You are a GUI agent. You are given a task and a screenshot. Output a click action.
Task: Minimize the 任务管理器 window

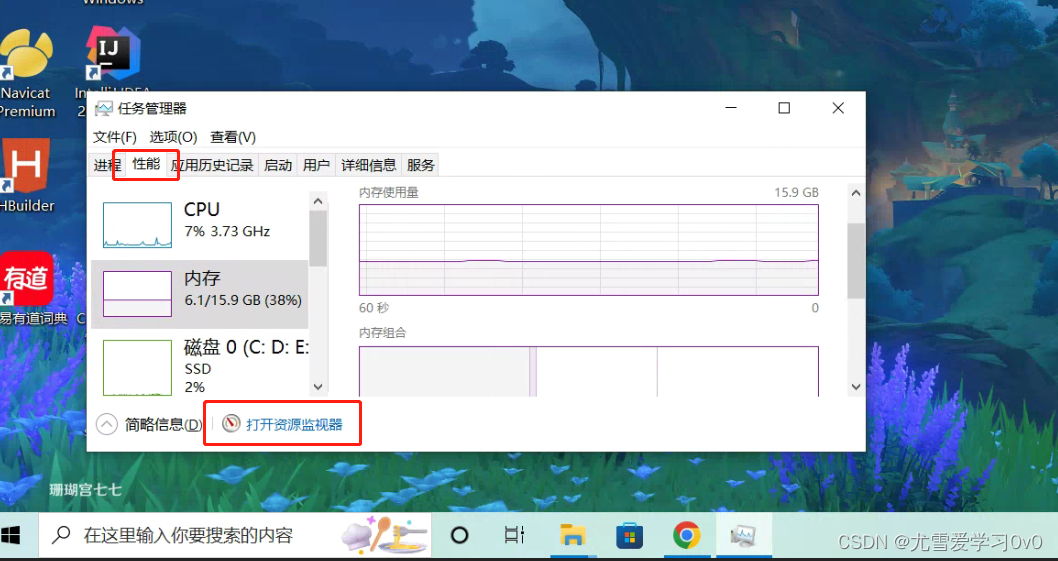731,108
